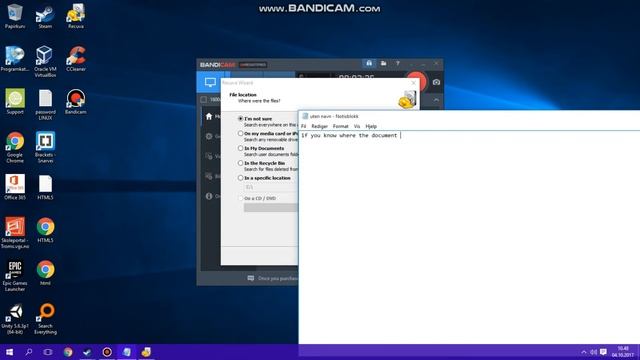Select the Unity 5.6 desktop shortcut
Viewport: 640px width, 360px height.
[x=15, y=319]
